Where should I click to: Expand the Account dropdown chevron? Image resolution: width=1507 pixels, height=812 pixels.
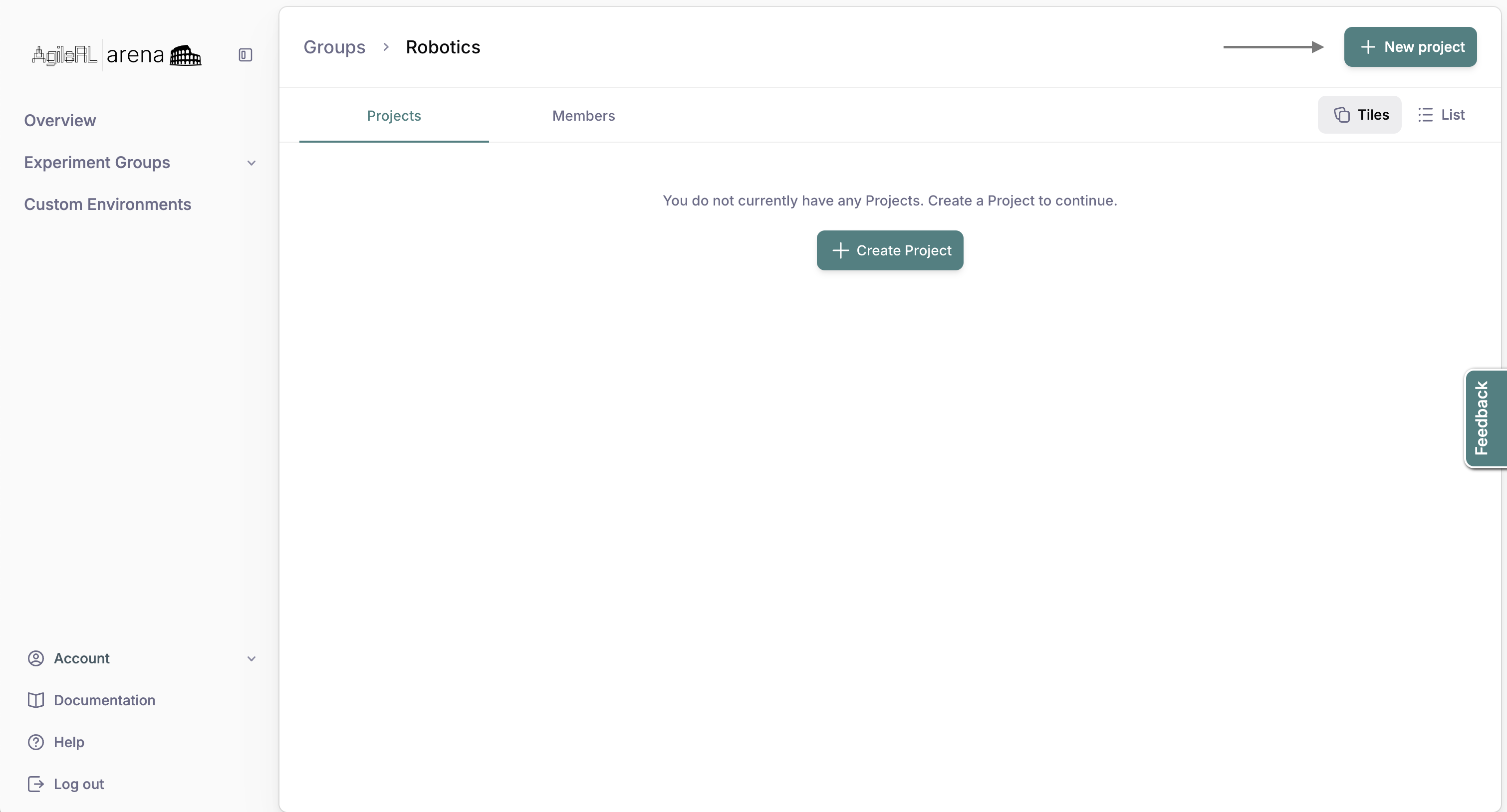pyautogui.click(x=251, y=659)
